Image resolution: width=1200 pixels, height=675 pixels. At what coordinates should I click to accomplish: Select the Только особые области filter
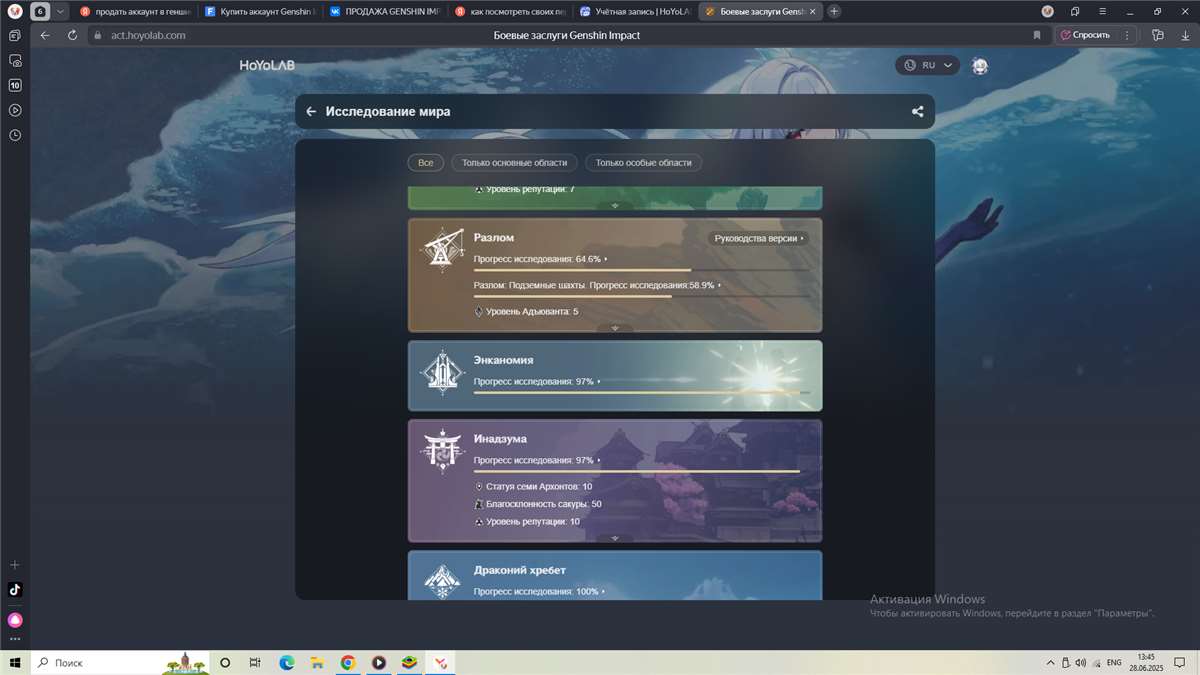click(x=644, y=162)
